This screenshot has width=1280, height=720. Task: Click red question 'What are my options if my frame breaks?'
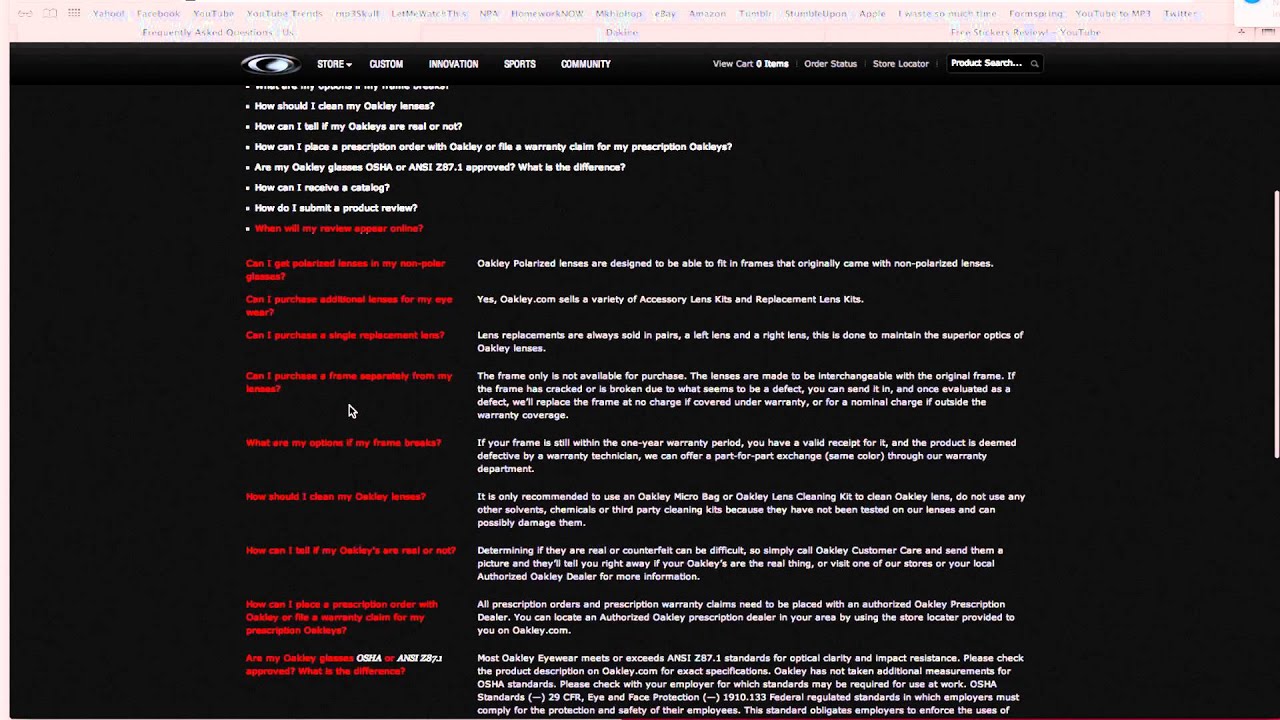tap(343, 443)
